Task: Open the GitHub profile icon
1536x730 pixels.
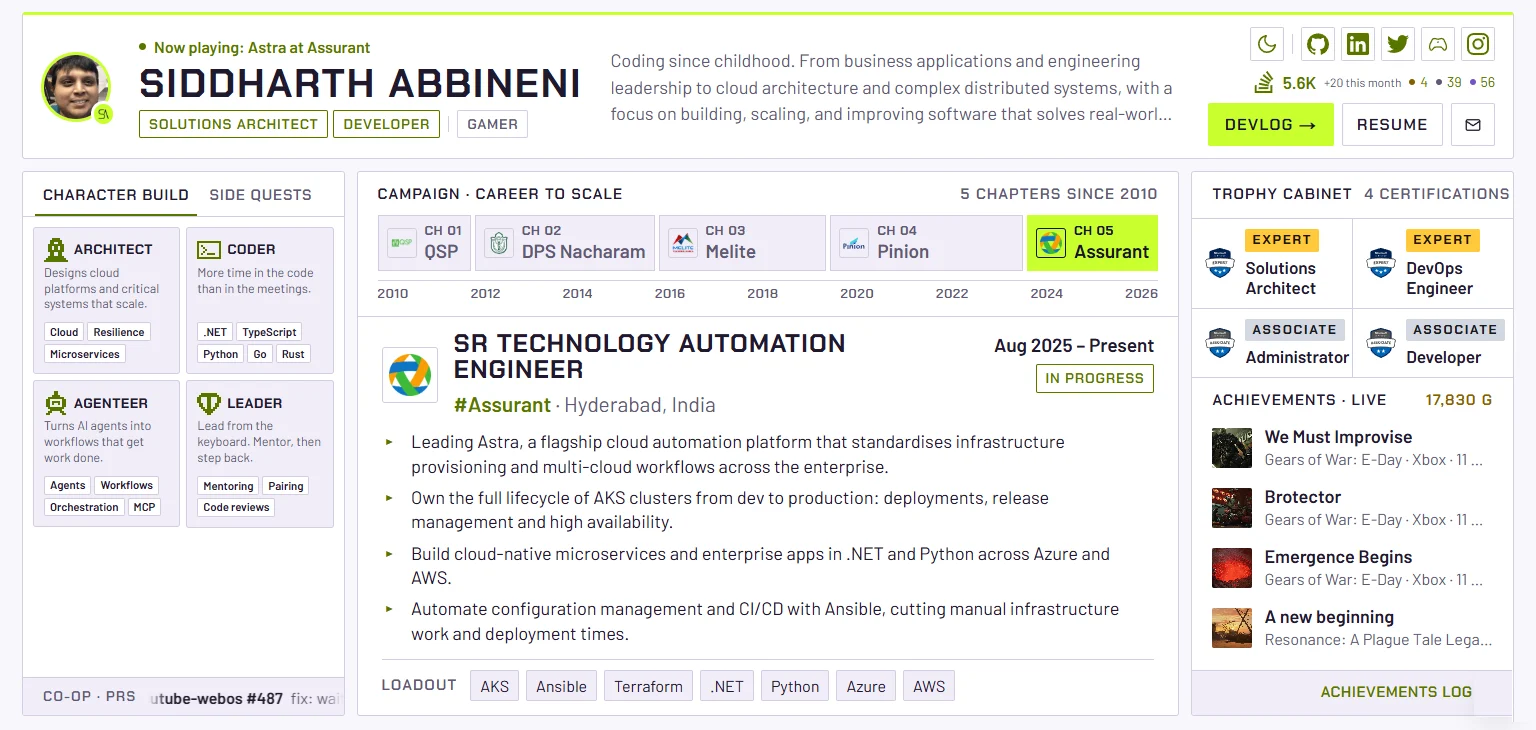Action: click(1318, 44)
